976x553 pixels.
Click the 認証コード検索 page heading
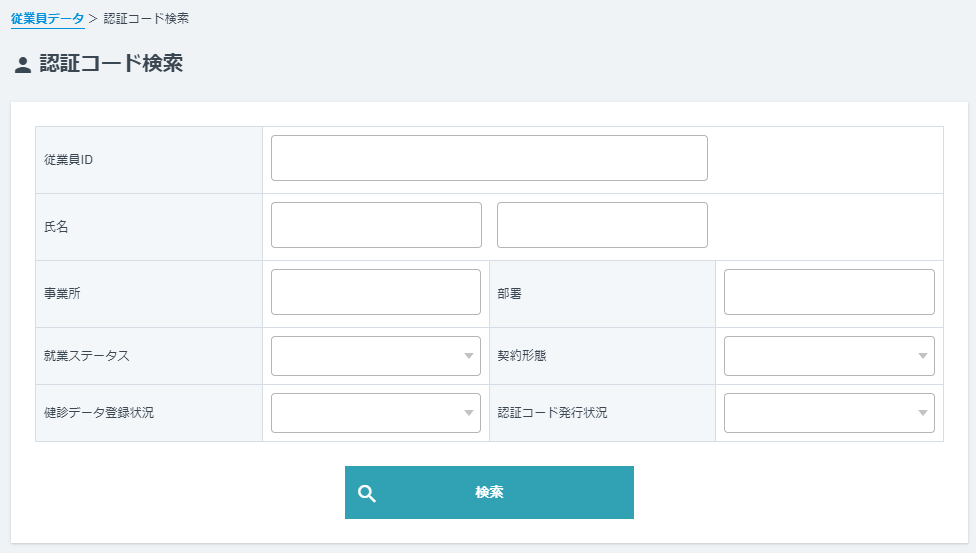(x=111, y=64)
